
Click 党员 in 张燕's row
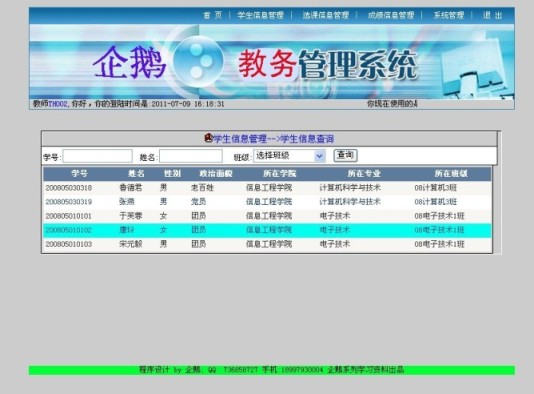tap(199, 202)
